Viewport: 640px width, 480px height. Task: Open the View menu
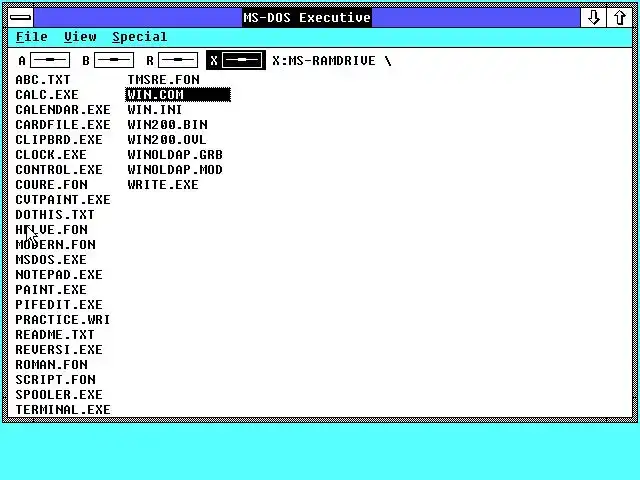[x=80, y=37]
